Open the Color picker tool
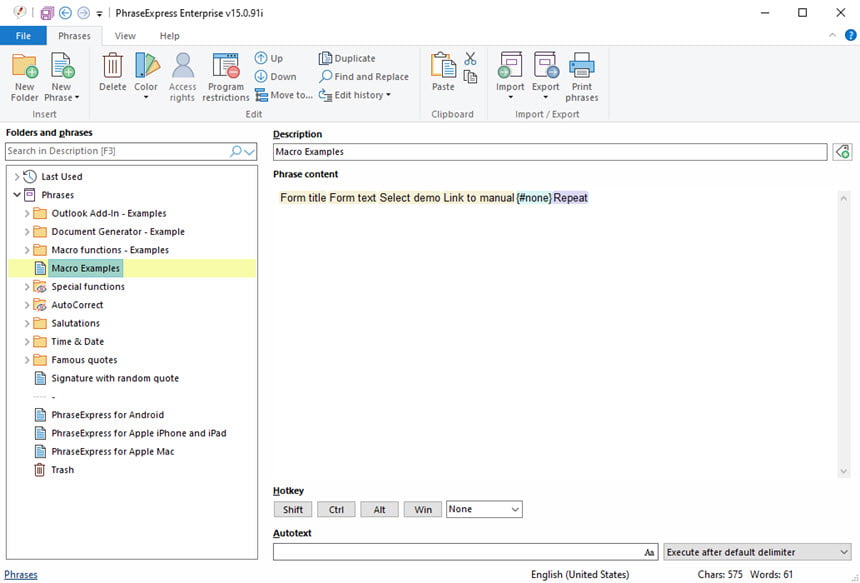Viewport: 860px width, 583px height. (146, 76)
